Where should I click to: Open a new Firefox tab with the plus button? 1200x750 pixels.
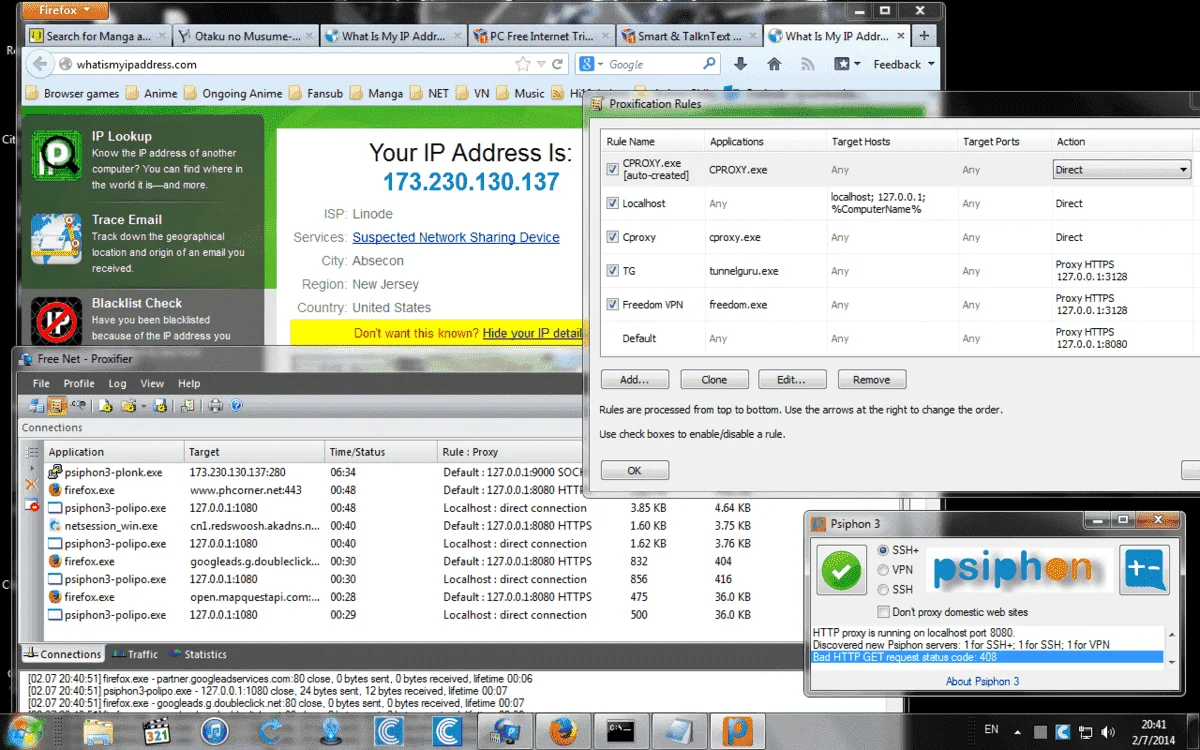tap(924, 36)
